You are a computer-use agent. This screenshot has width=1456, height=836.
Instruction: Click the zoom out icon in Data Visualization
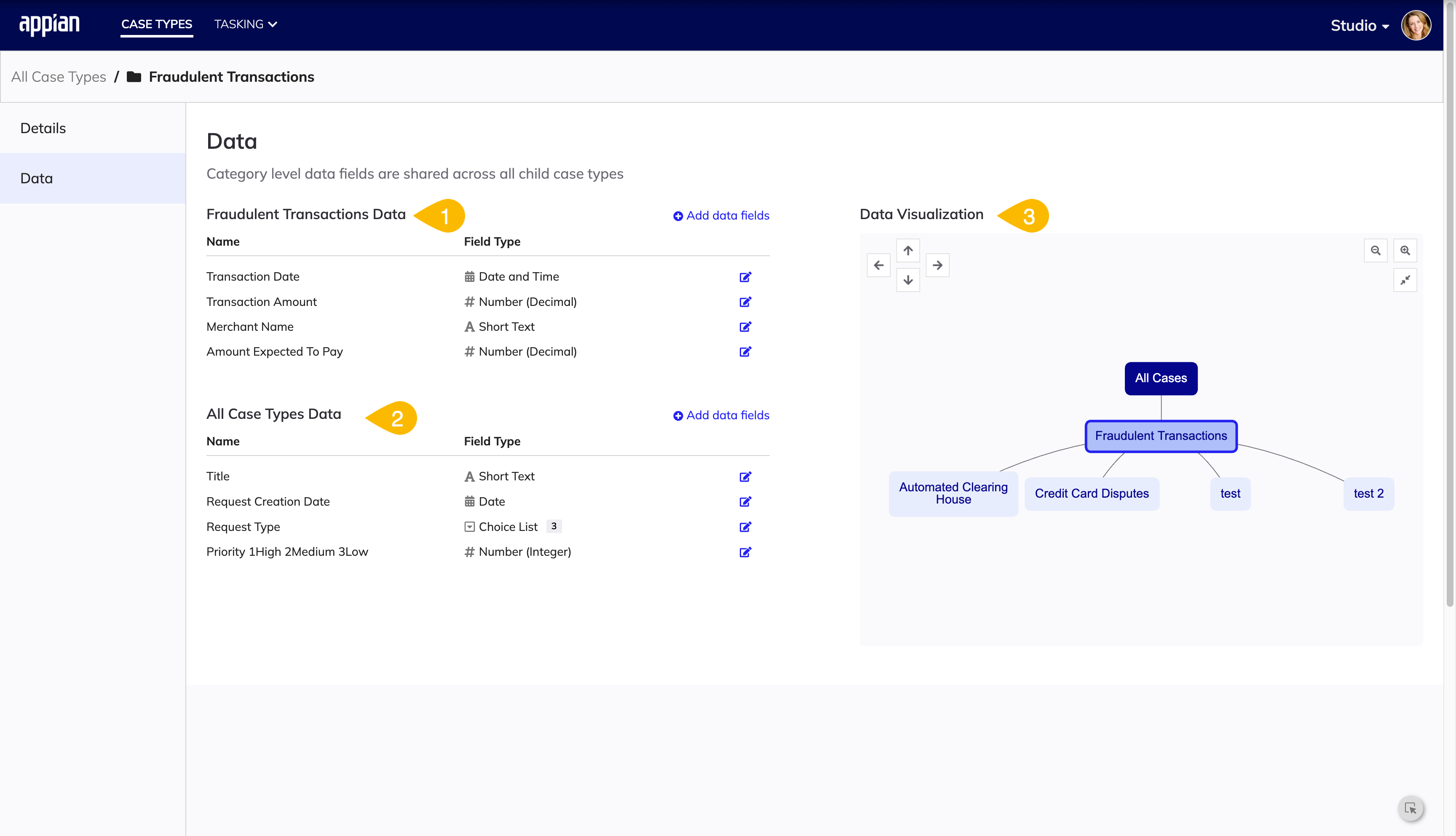(1376, 250)
